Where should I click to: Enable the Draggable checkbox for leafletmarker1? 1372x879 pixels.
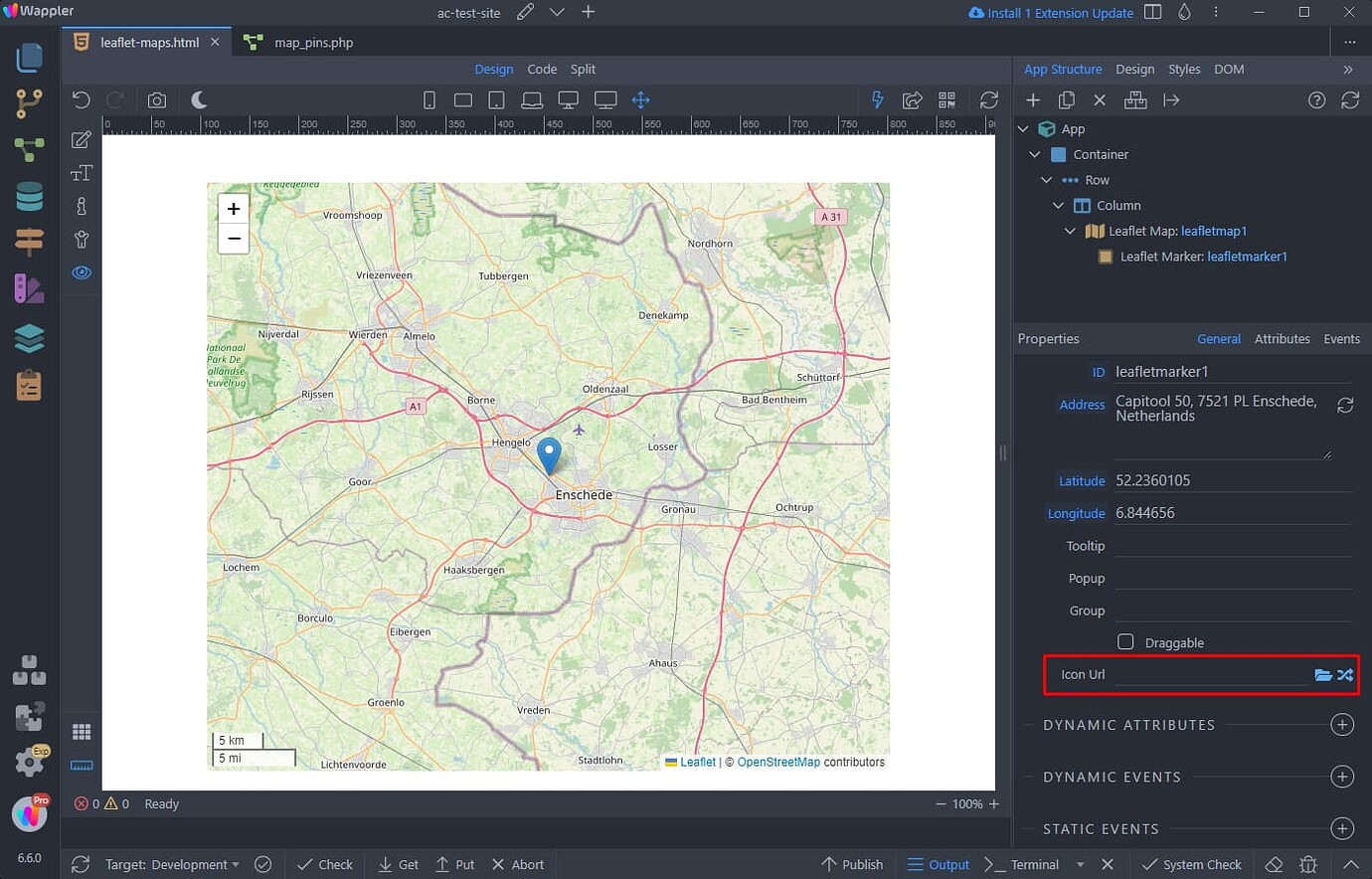click(x=1125, y=641)
